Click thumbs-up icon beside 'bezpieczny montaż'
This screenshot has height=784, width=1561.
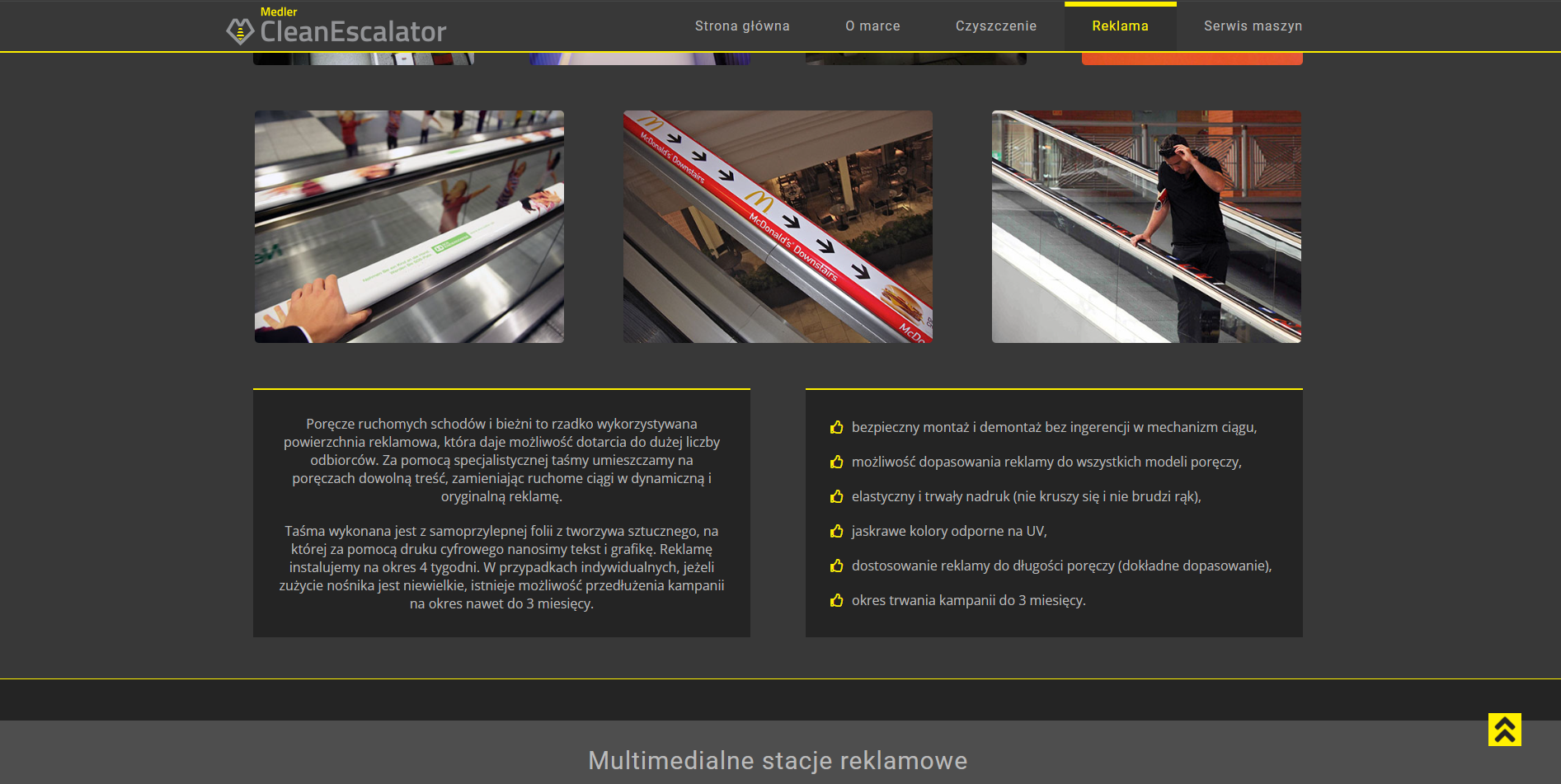[836, 427]
